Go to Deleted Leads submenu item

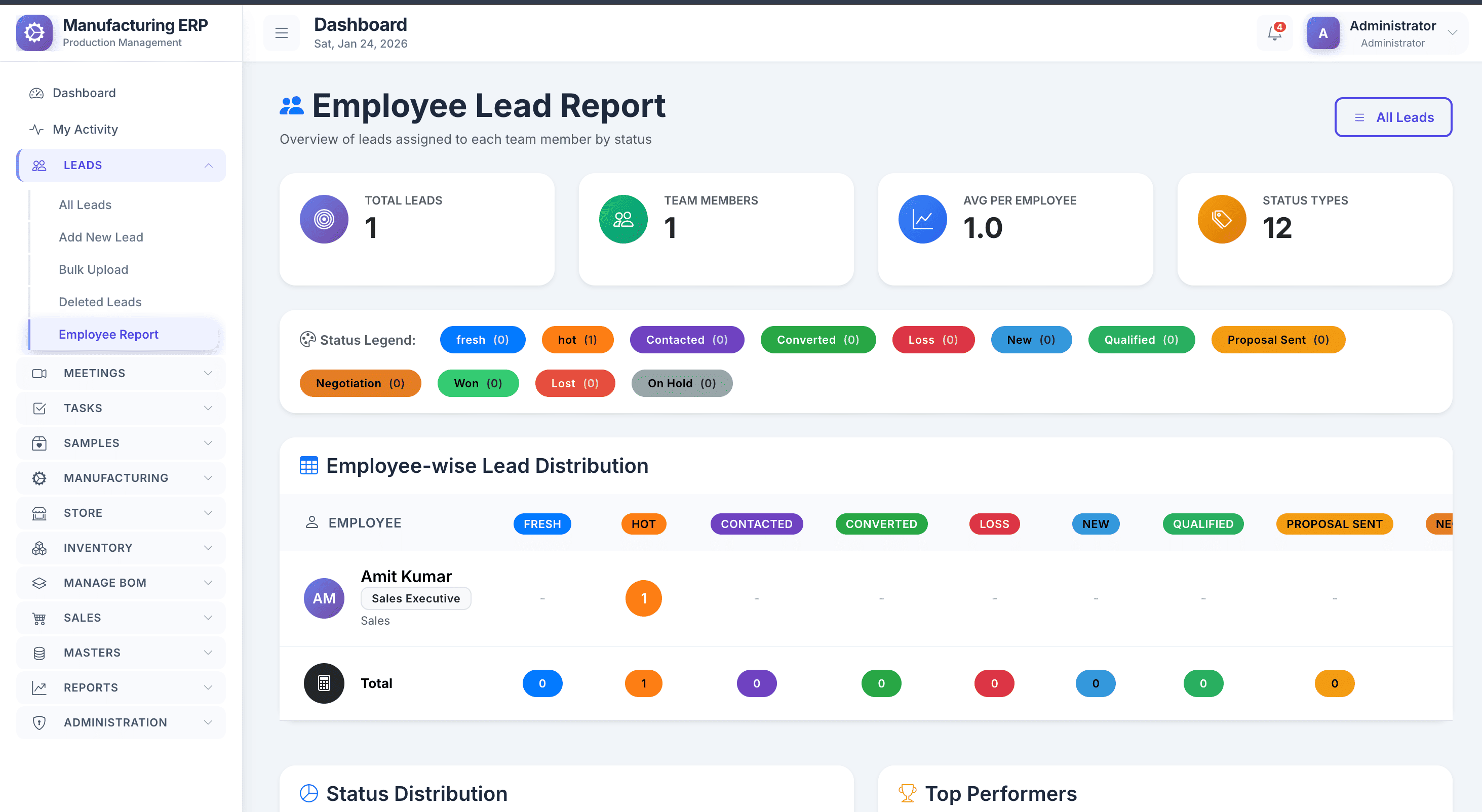tap(100, 302)
